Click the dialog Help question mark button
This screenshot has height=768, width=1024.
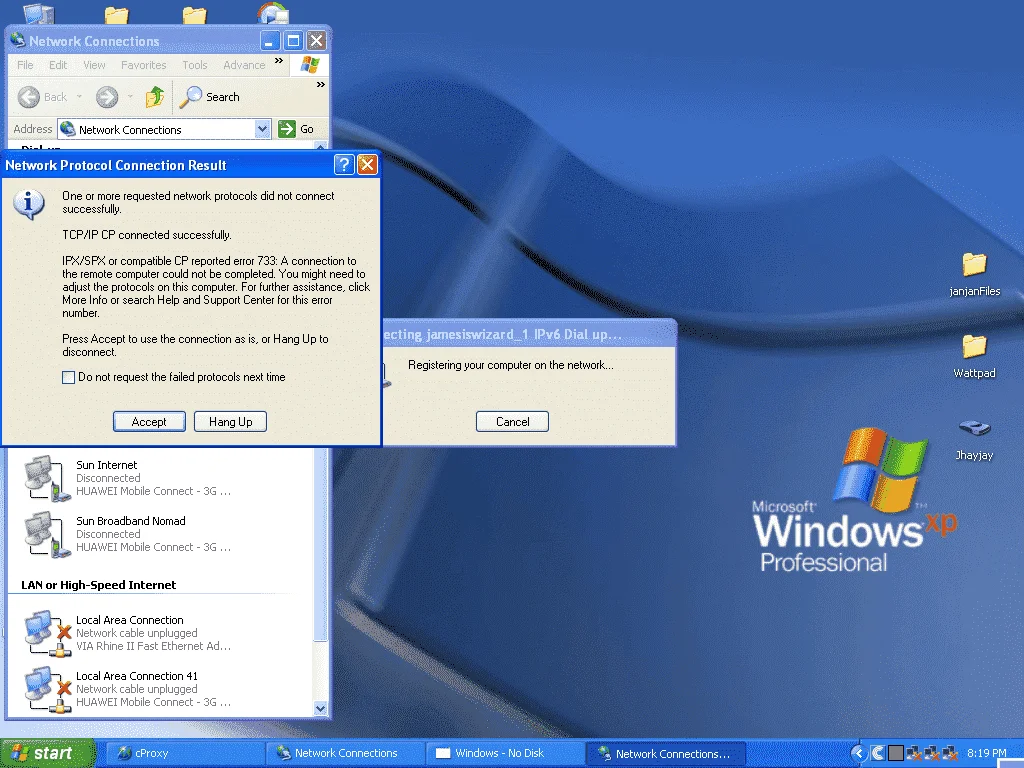(344, 165)
